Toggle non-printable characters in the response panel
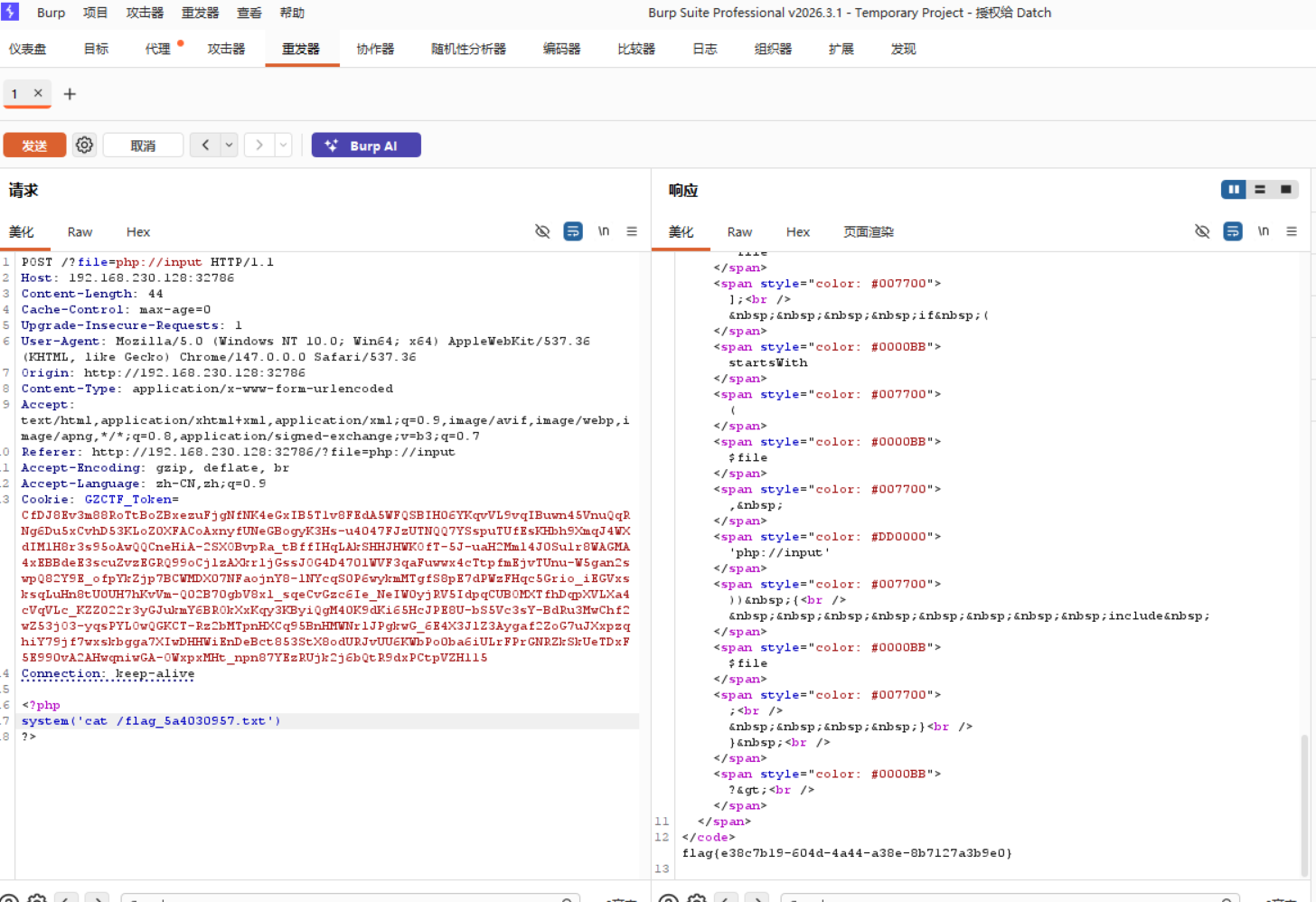 click(x=1202, y=231)
